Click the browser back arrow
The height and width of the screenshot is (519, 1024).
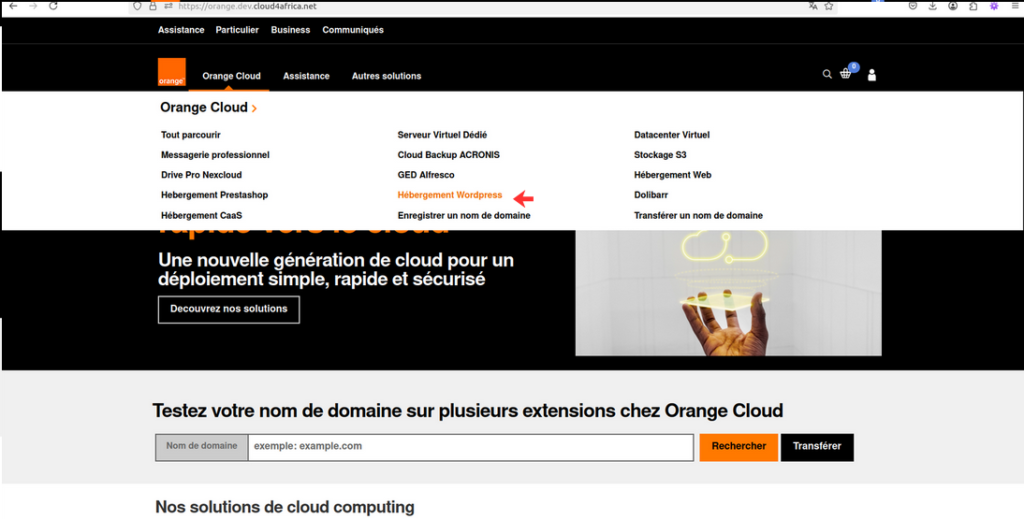(13, 6)
